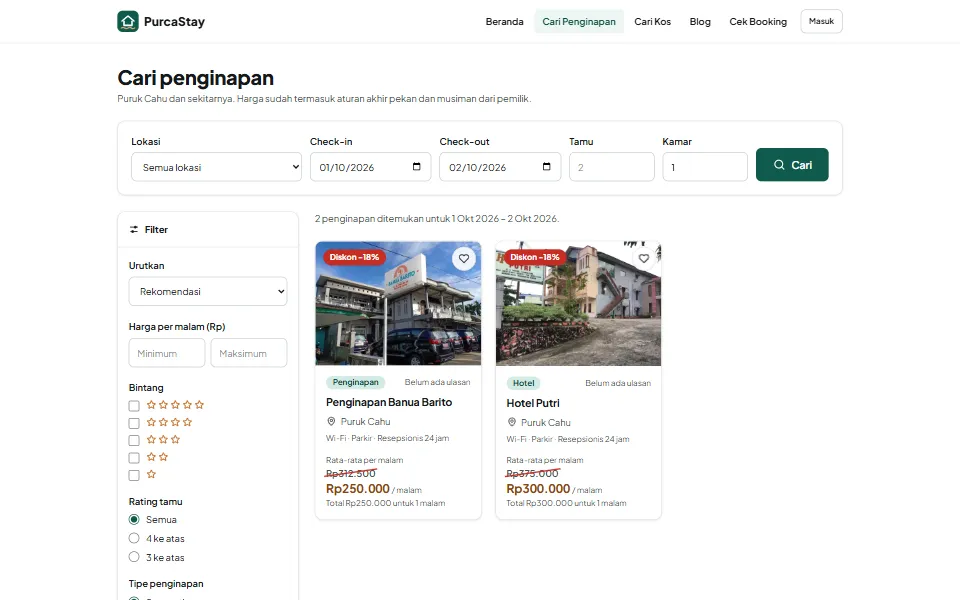Click the Filter sliders icon
This screenshot has height=600, width=960.
tap(134, 230)
